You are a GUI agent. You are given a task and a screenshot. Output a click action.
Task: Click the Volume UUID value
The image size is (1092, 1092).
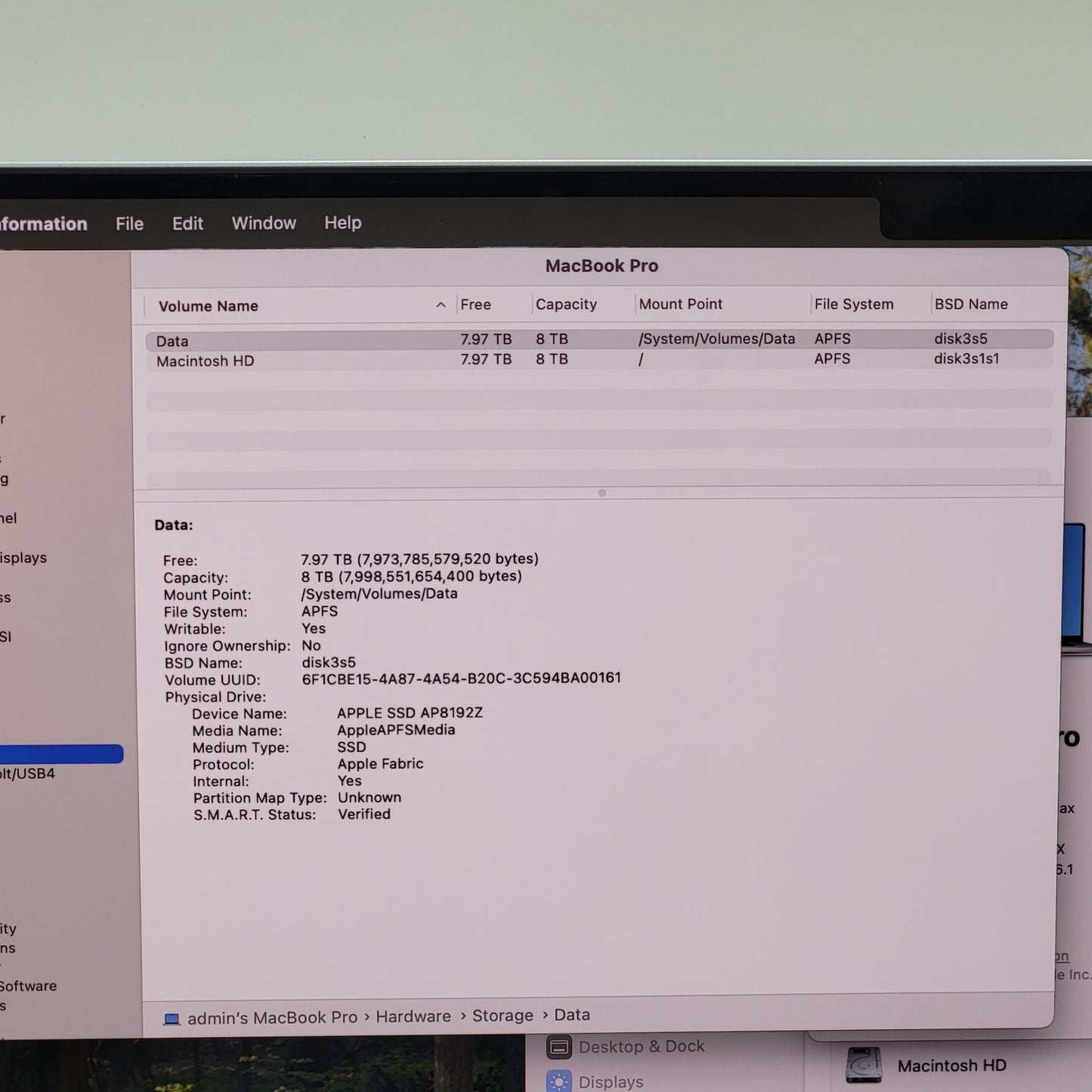point(461,679)
